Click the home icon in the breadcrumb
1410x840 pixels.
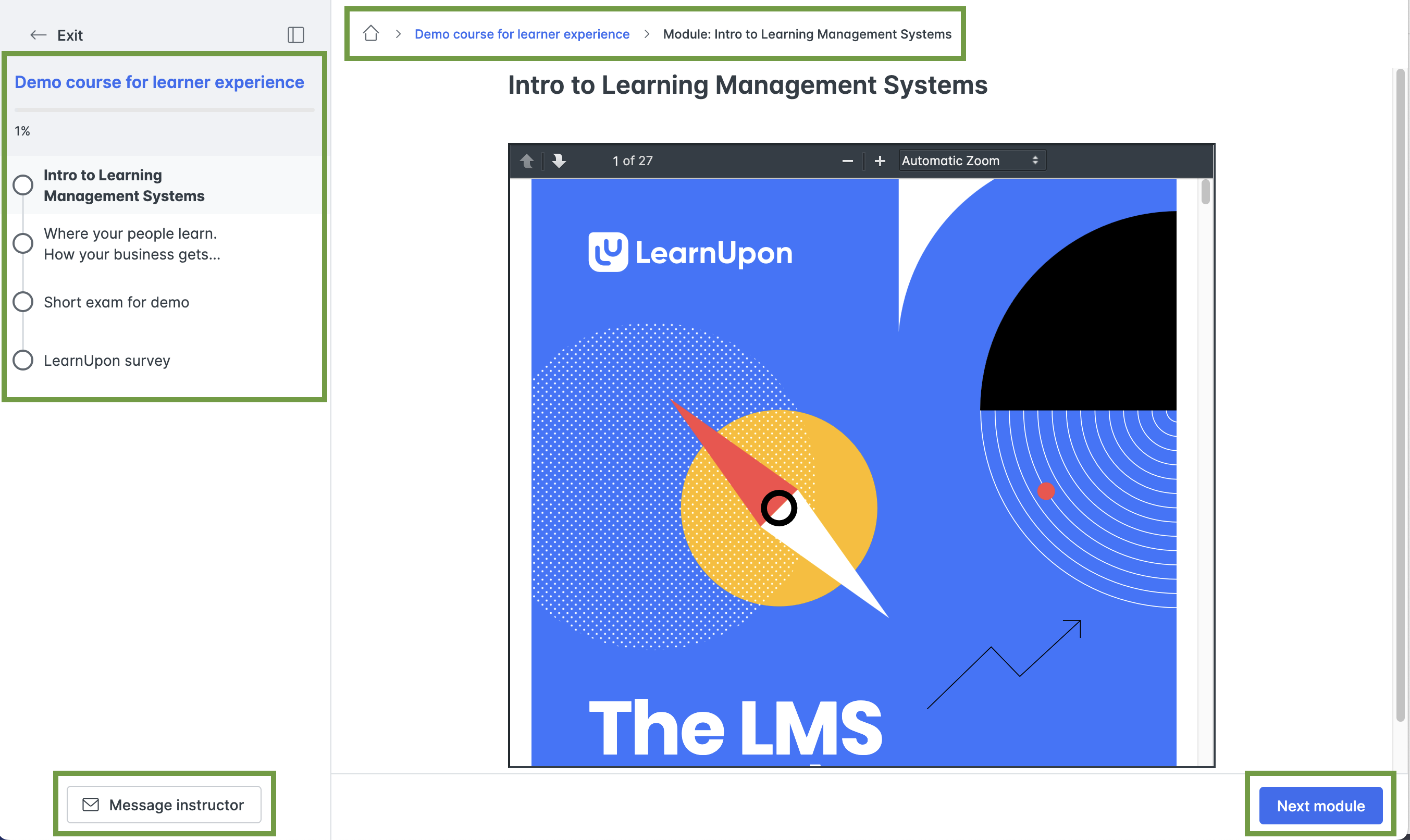[371, 33]
